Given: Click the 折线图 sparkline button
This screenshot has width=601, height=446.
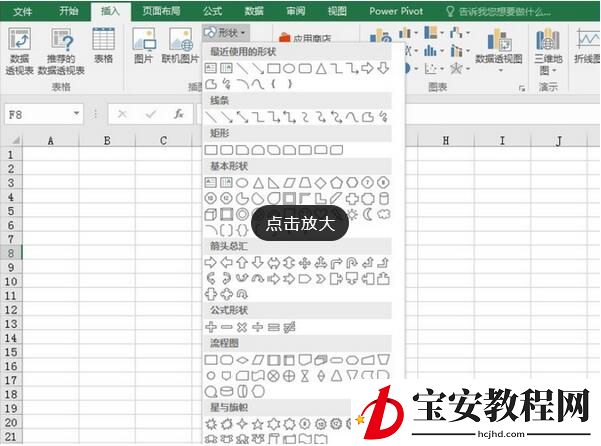Looking at the screenshot, I should [x=587, y=45].
